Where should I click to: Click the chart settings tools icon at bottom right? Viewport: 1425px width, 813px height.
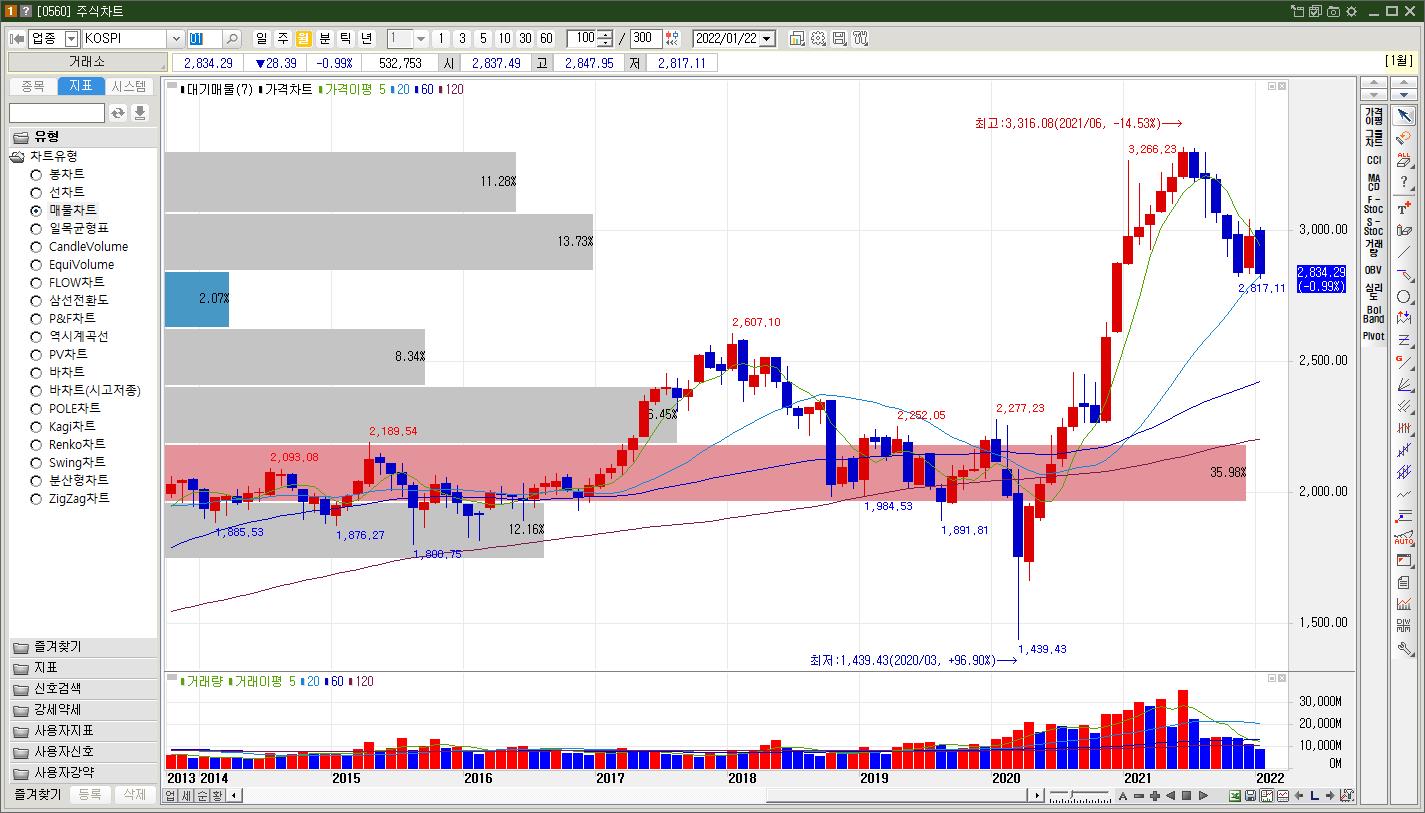click(x=1346, y=796)
